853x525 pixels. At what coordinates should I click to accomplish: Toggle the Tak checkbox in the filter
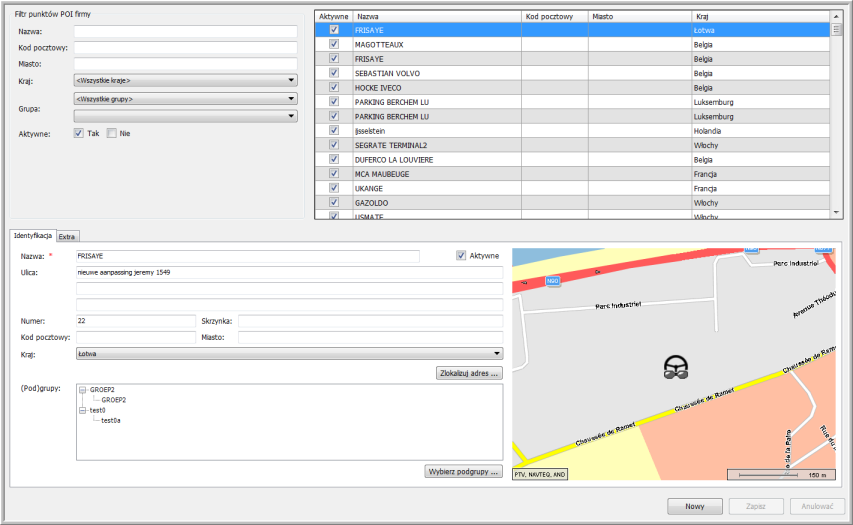pyautogui.click(x=79, y=133)
